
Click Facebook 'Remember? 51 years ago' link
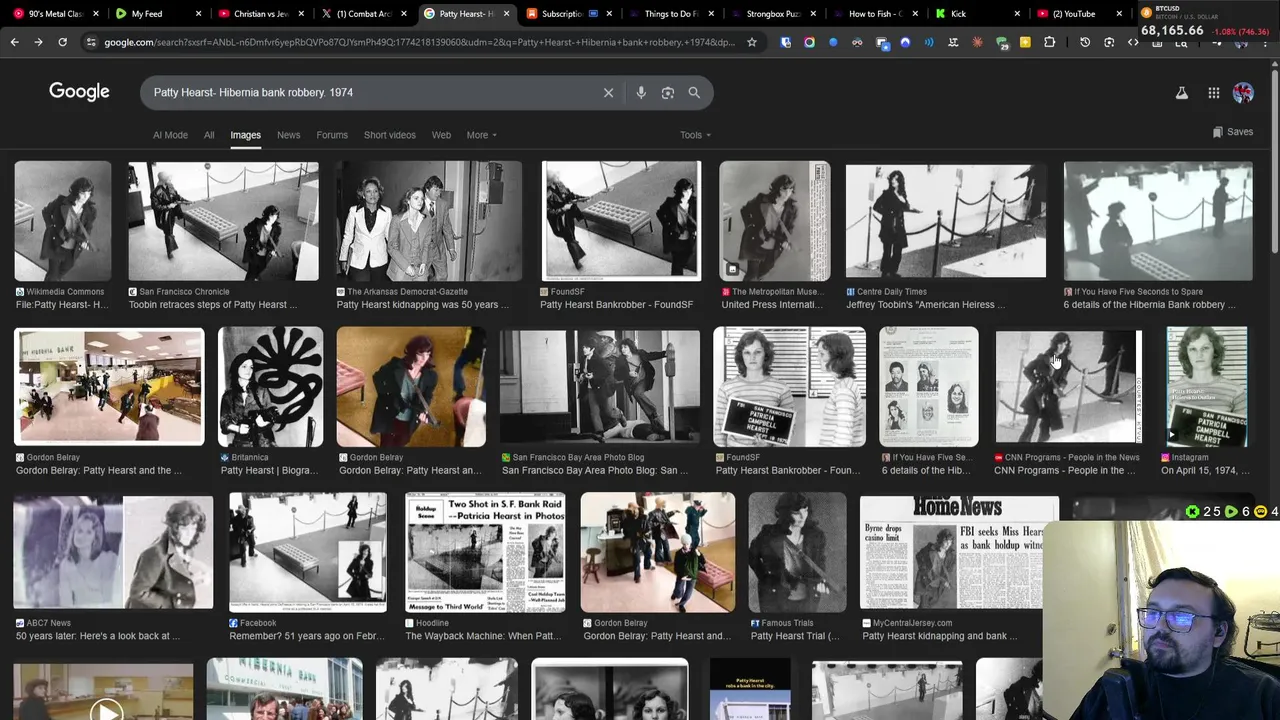tap(306, 636)
